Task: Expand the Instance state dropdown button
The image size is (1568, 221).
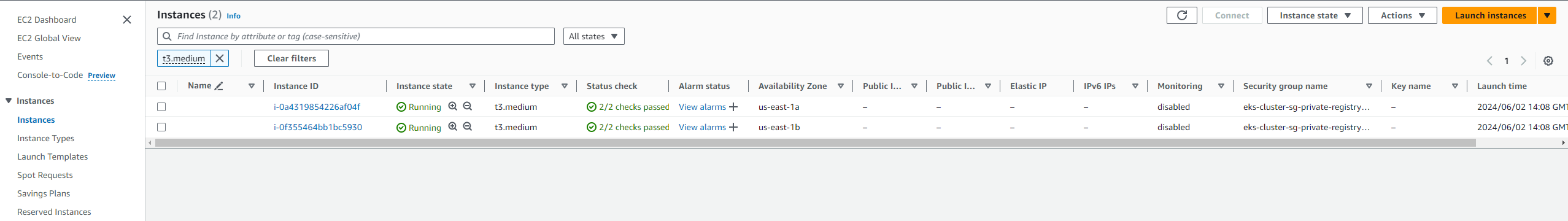Action: pyautogui.click(x=1315, y=15)
